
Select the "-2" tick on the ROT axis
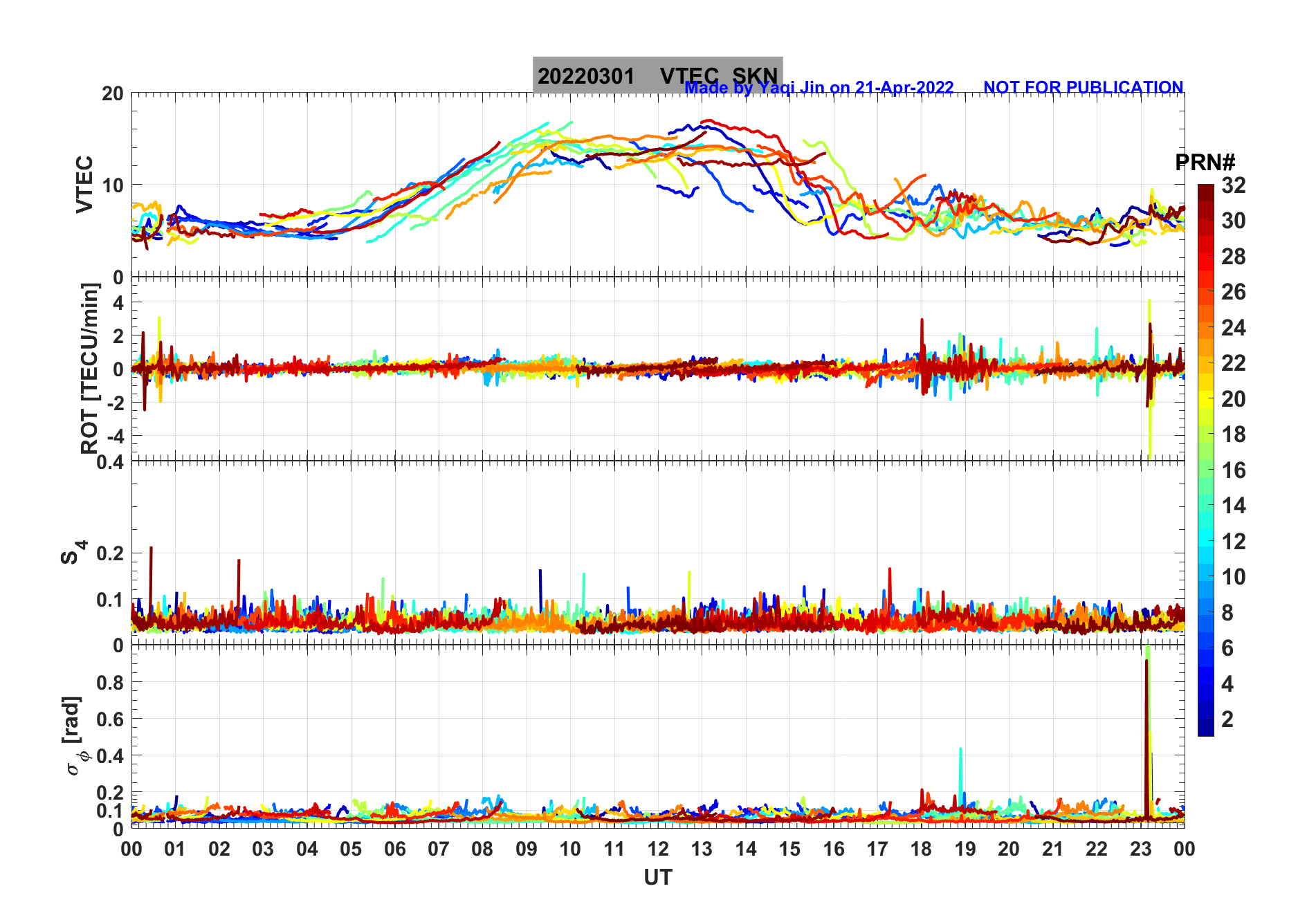(x=115, y=403)
